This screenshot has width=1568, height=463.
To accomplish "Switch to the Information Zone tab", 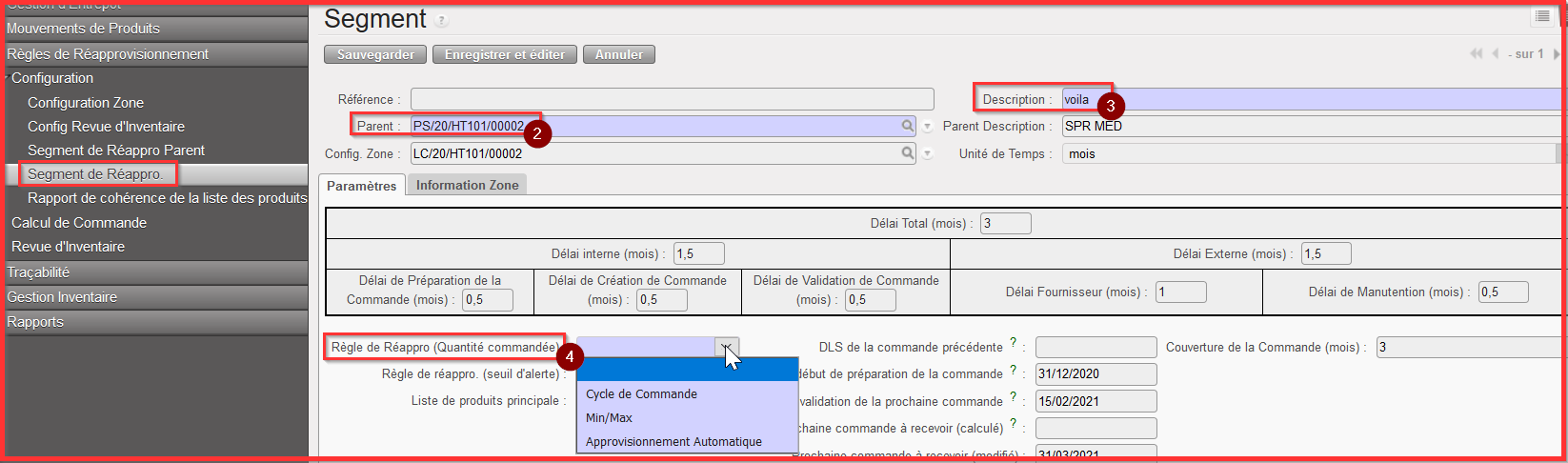I will pos(467,186).
